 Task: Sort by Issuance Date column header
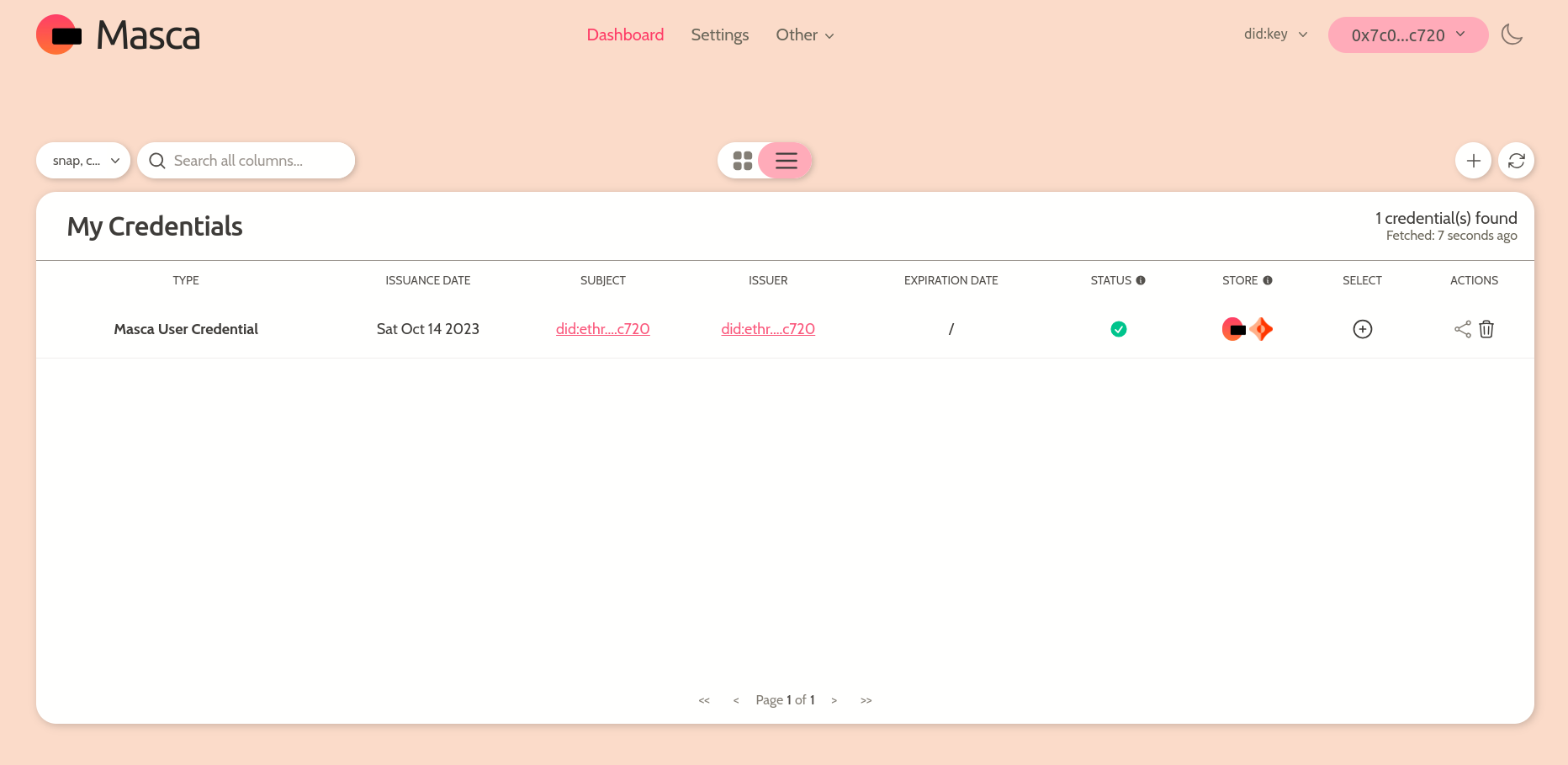[428, 280]
